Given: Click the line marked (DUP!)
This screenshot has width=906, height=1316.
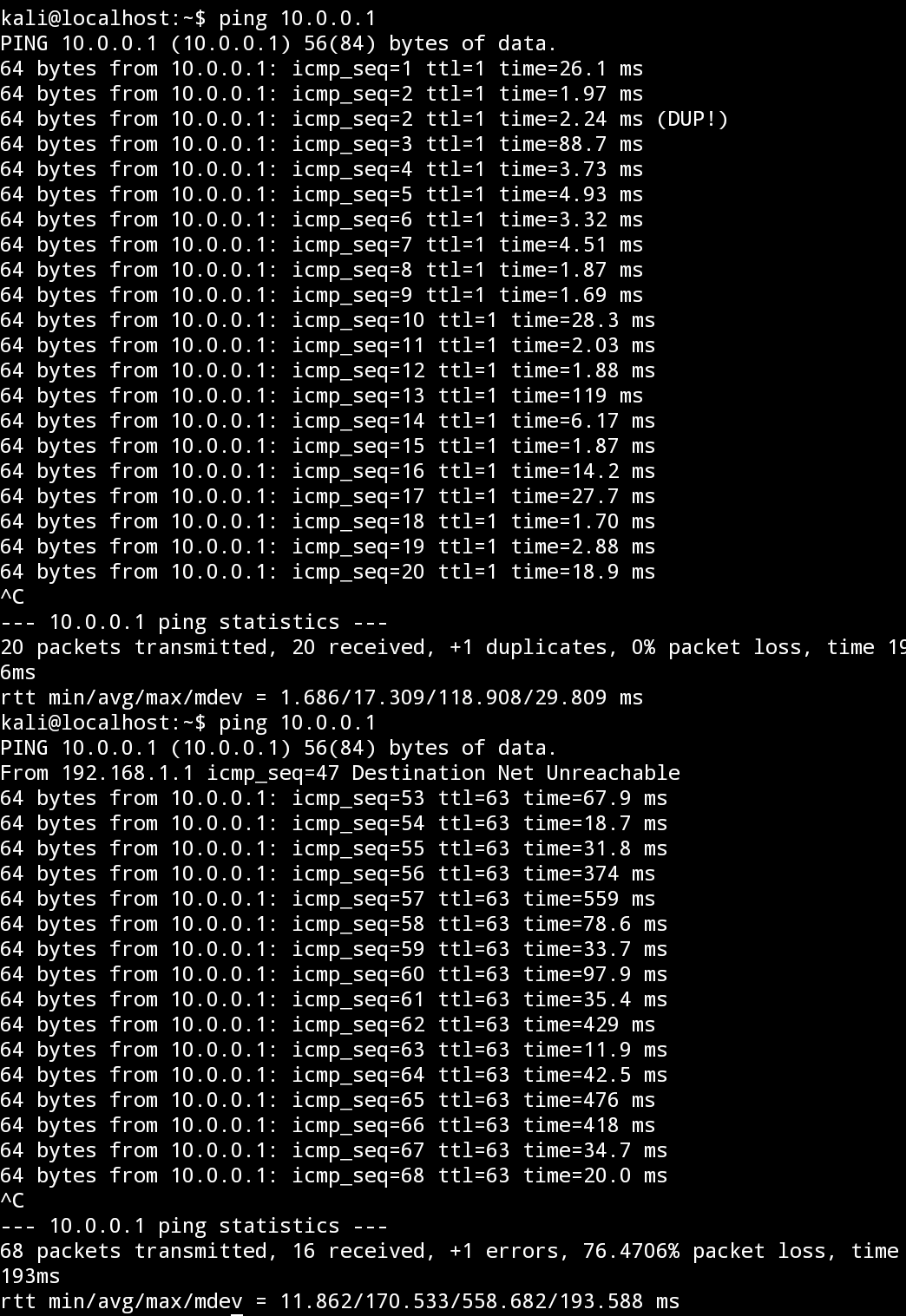Looking at the screenshot, I should pyautogui.click(x=364, y=118).
